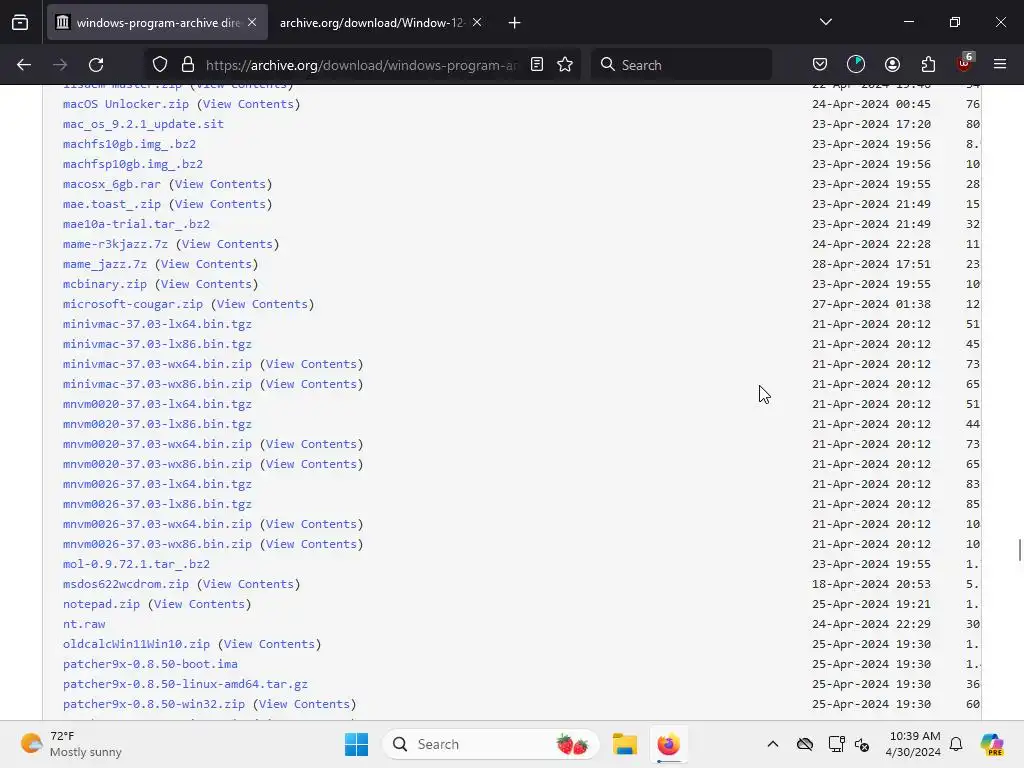Download macosx_6gb.rar
This screenshot has width=1024, height=768.
click(x=112, y=184)
